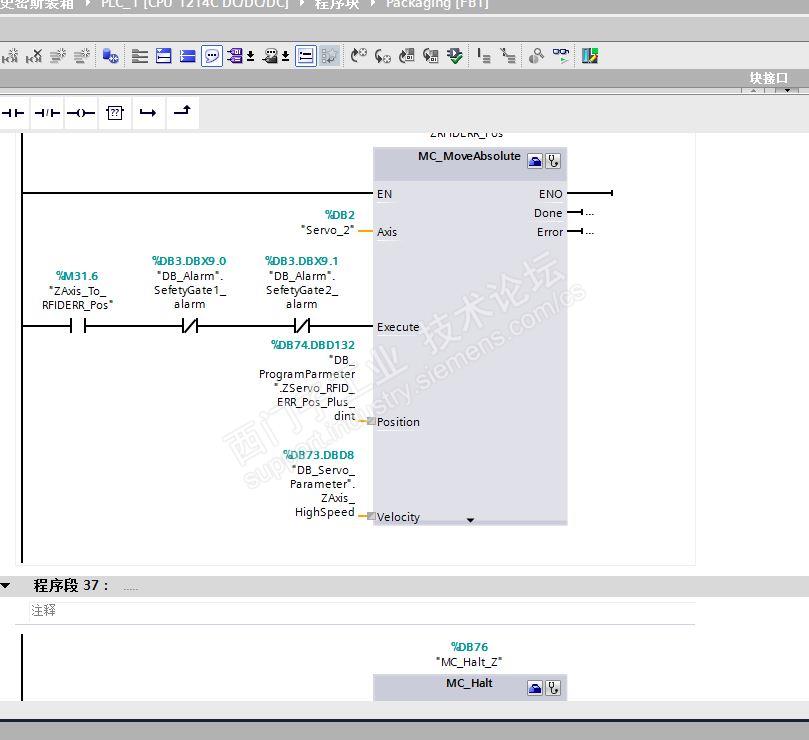Viewport: 809px width, 740px height.
Task: Close all networks toolbar icon
Action: coord(164,55)
